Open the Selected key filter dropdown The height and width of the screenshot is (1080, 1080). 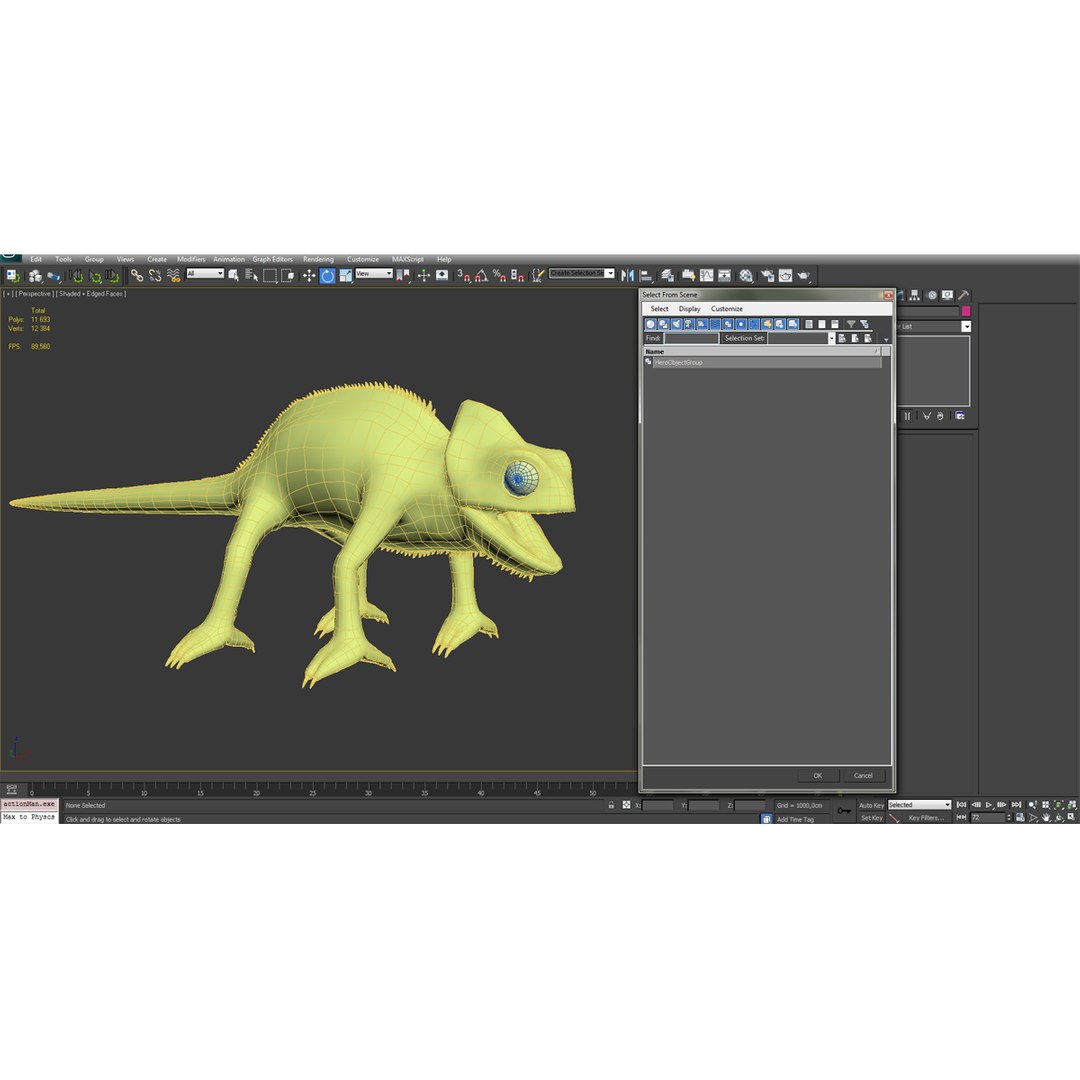(x=920, y=804)
